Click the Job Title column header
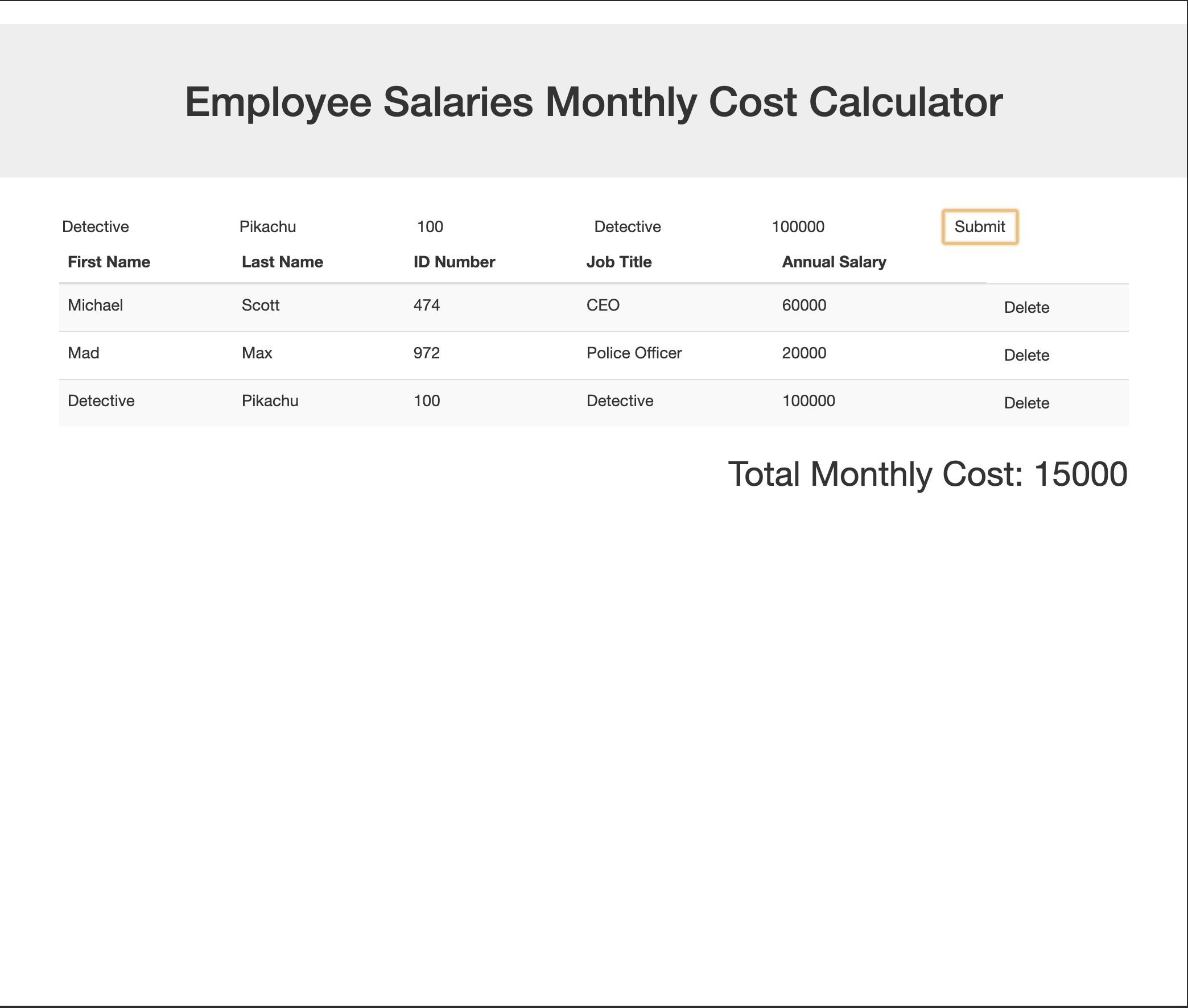 (619, 262)
